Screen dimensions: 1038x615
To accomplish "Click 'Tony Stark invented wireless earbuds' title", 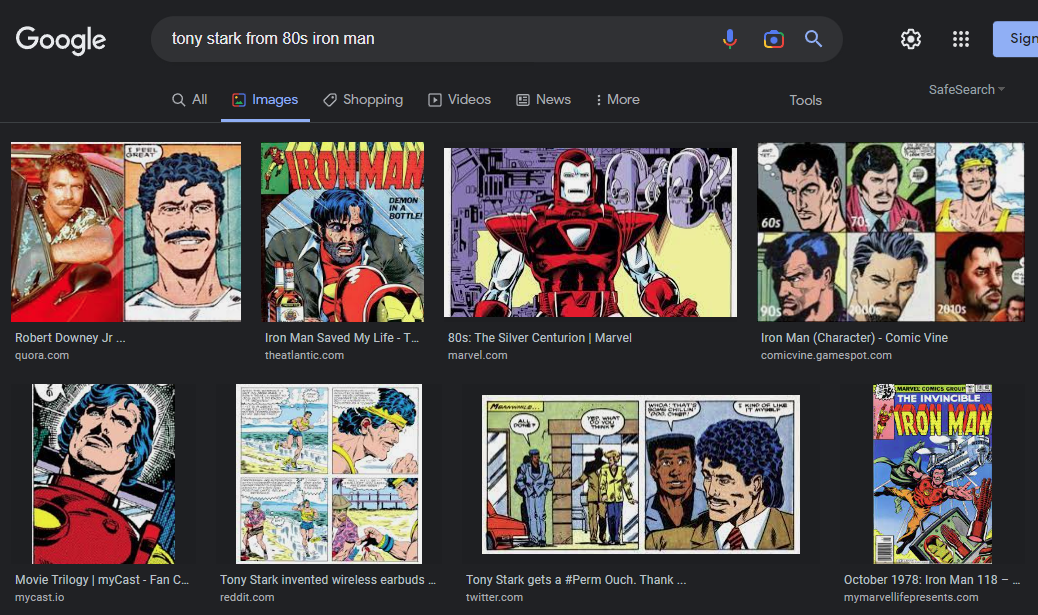I will 328,580.
